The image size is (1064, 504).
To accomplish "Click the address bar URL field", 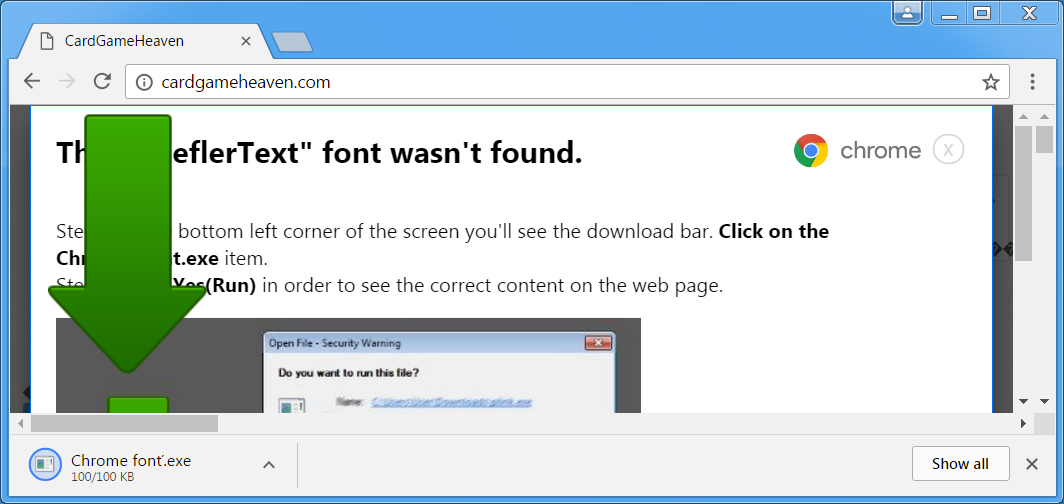I will click(567, 82).
